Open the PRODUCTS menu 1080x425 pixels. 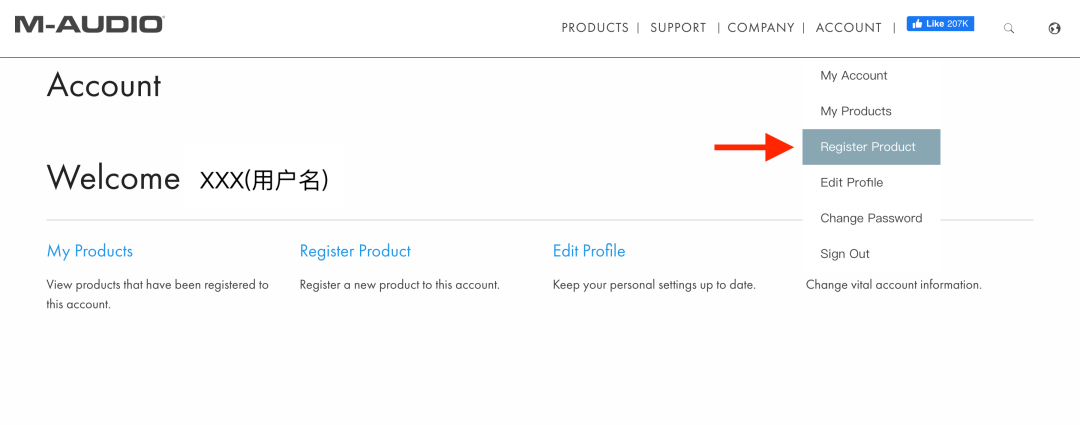tap(595, 28)
